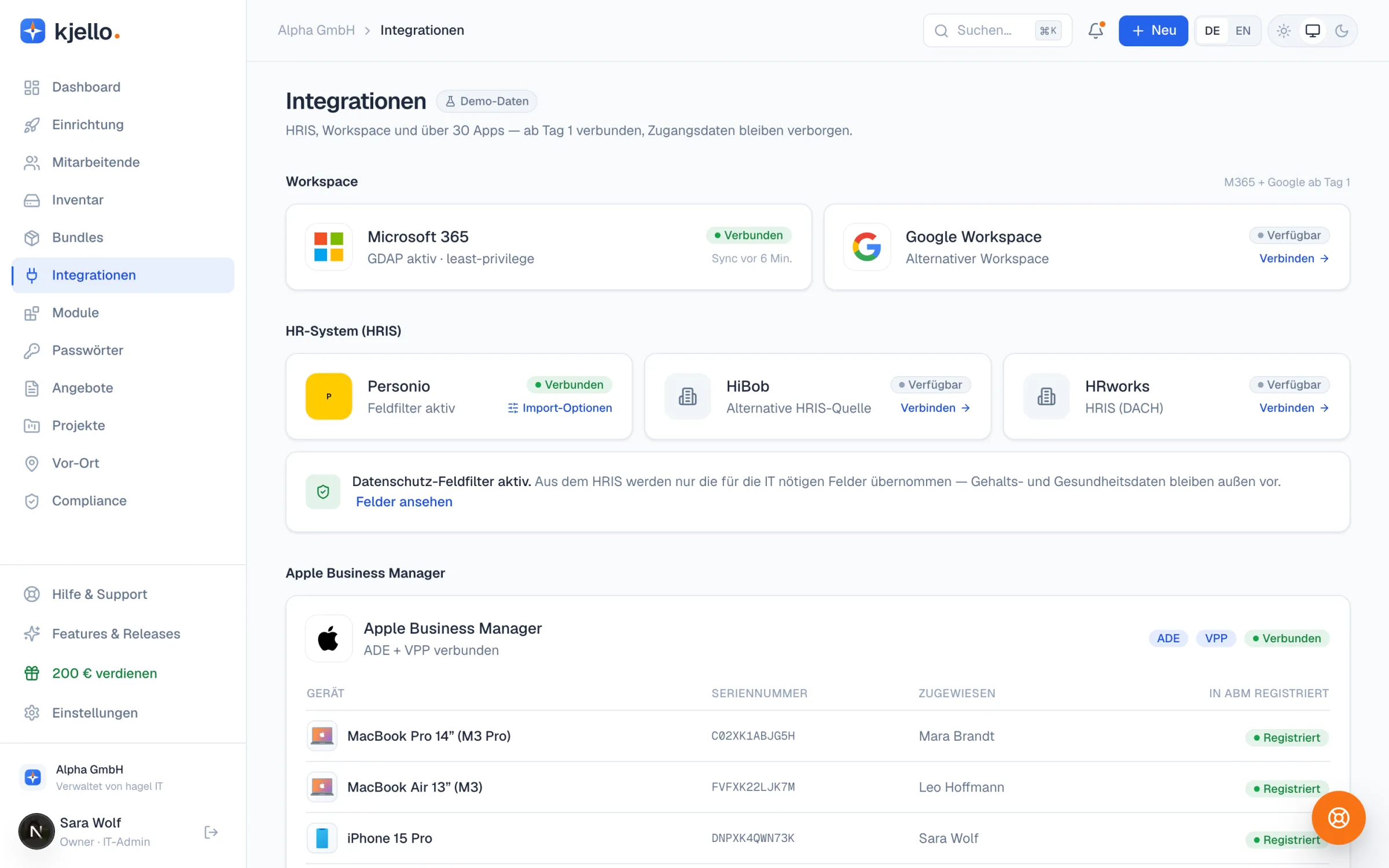
Task: Open Dashboard in the sidebar
Action: pyautogui.click(x=123, y=87)
